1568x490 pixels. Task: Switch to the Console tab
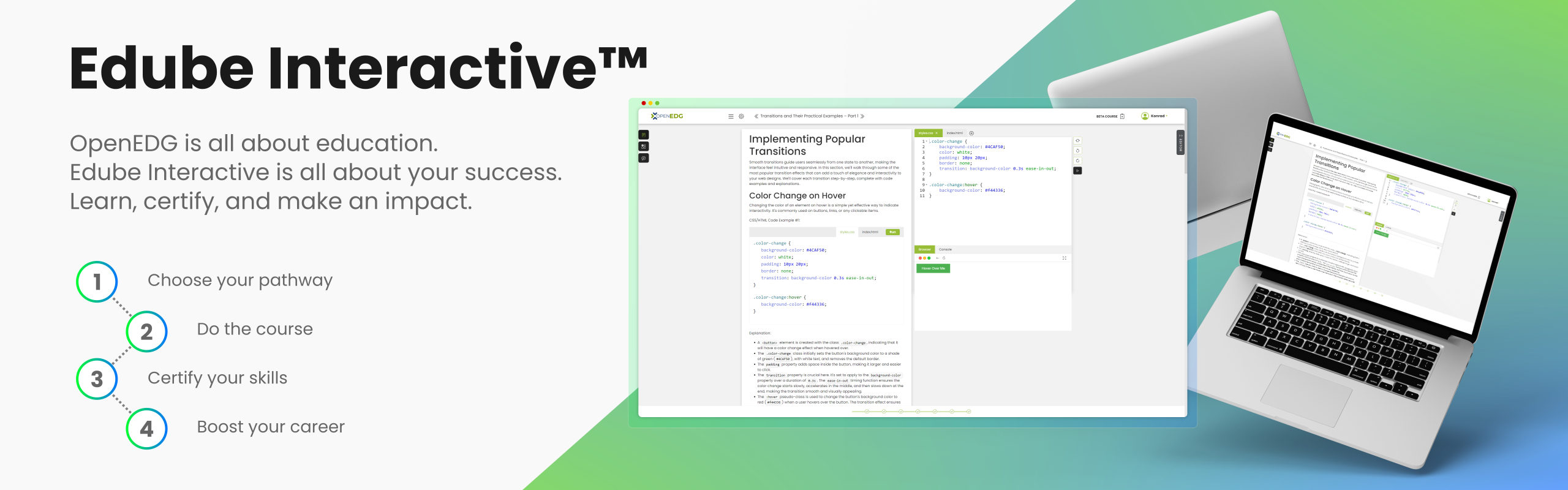[945, 249]
